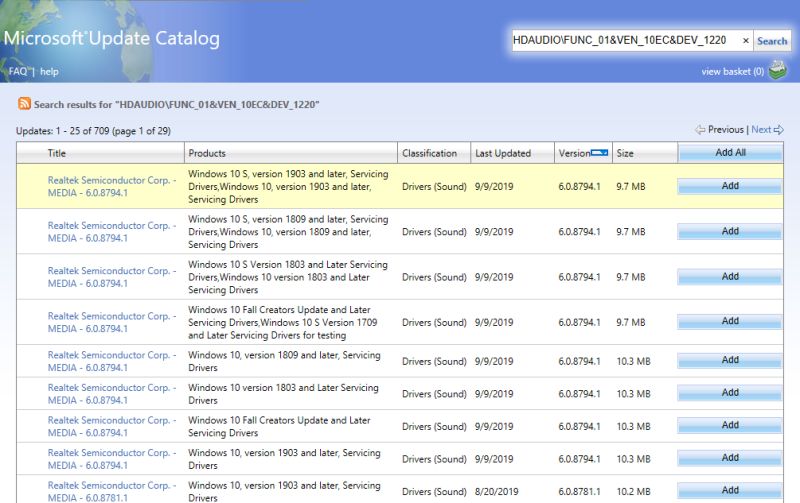Screen dimensions: 800x503
Task: Open Realtek link for 10.3 MB Fall Creators row
Action: [112, 426]
